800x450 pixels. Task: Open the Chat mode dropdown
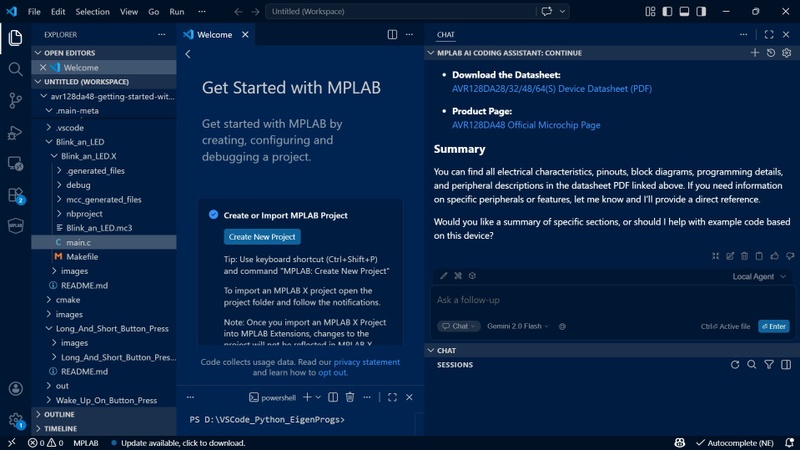459,326
